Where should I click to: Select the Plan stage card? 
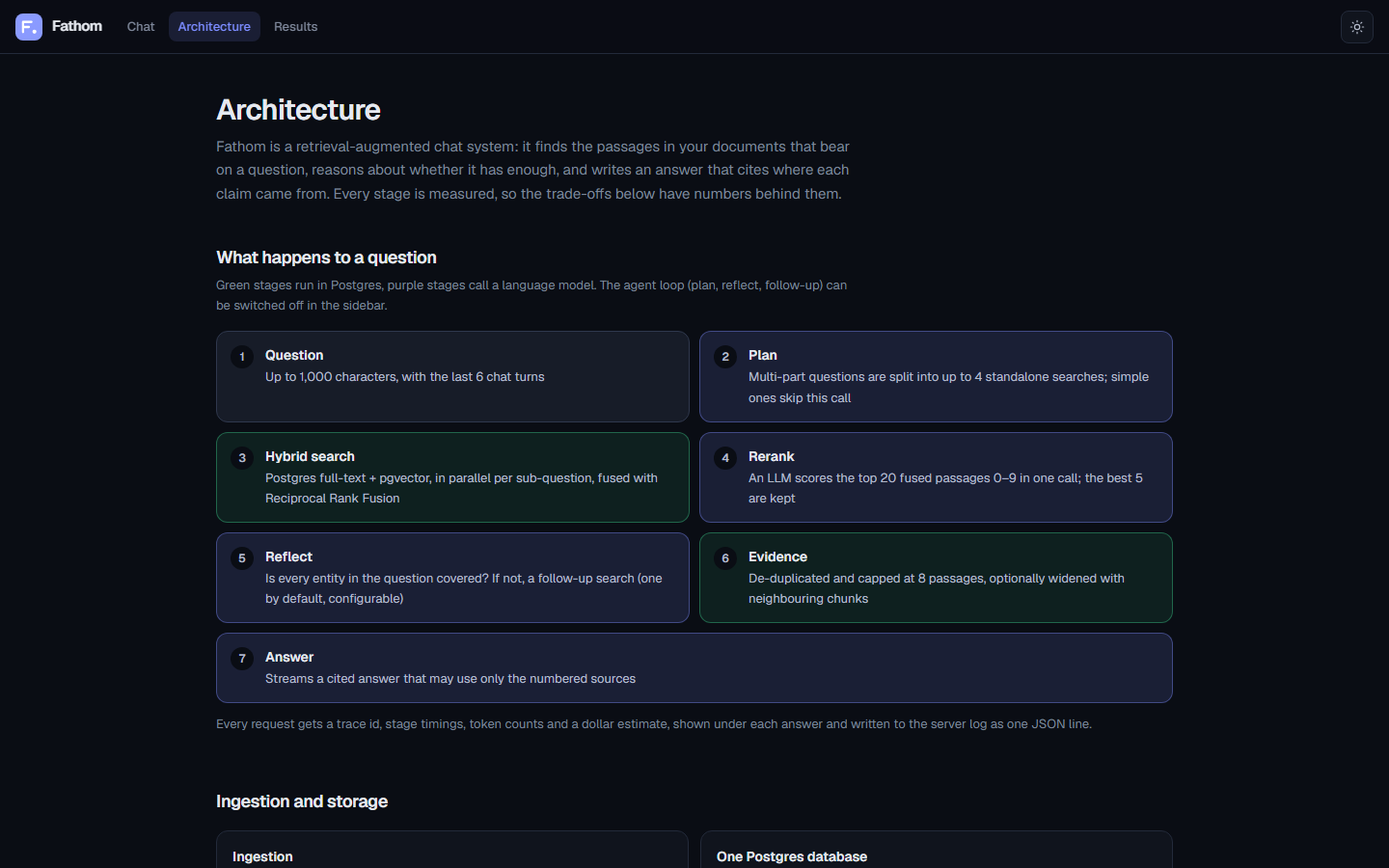coord(936,376)
